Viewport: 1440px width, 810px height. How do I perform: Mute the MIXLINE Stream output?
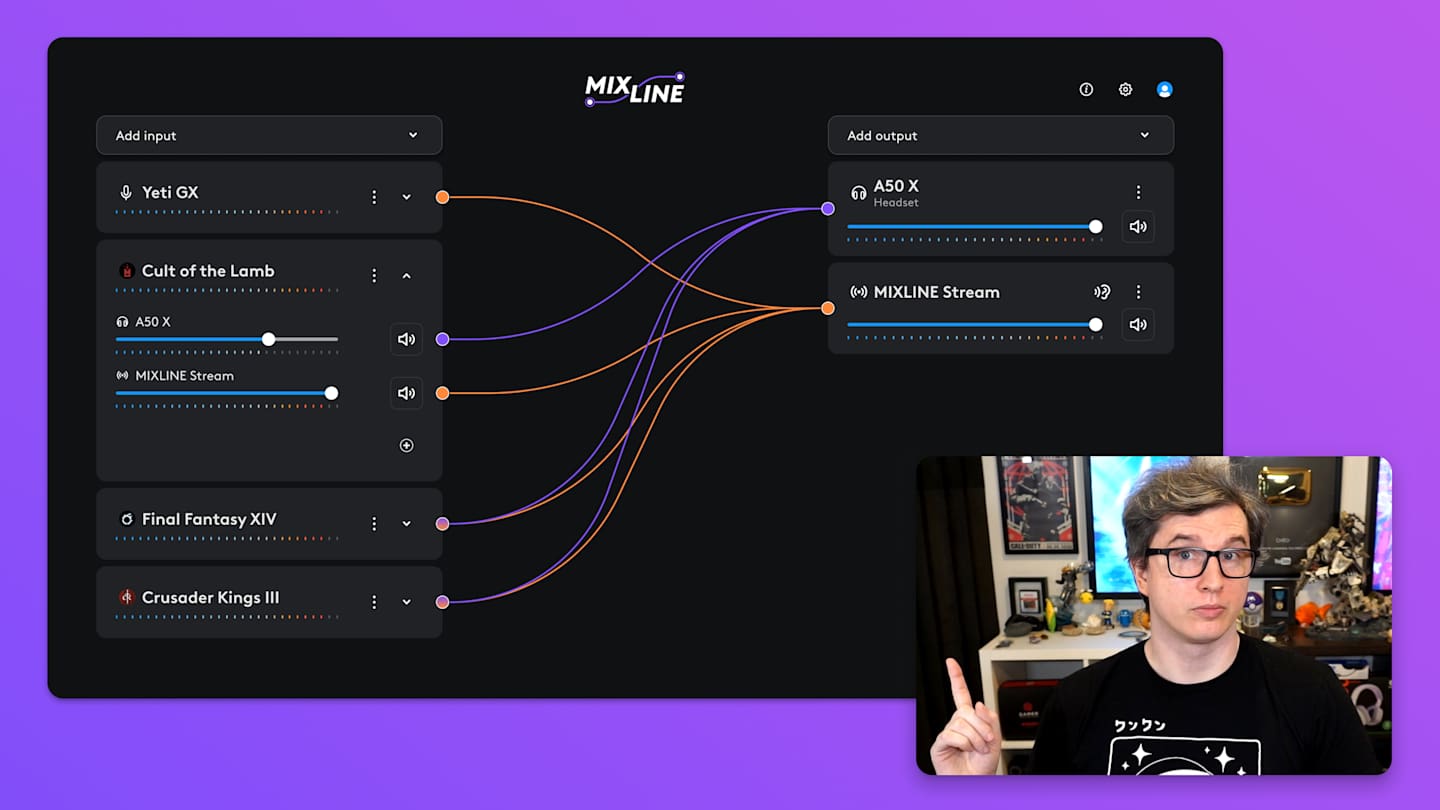1138,324
